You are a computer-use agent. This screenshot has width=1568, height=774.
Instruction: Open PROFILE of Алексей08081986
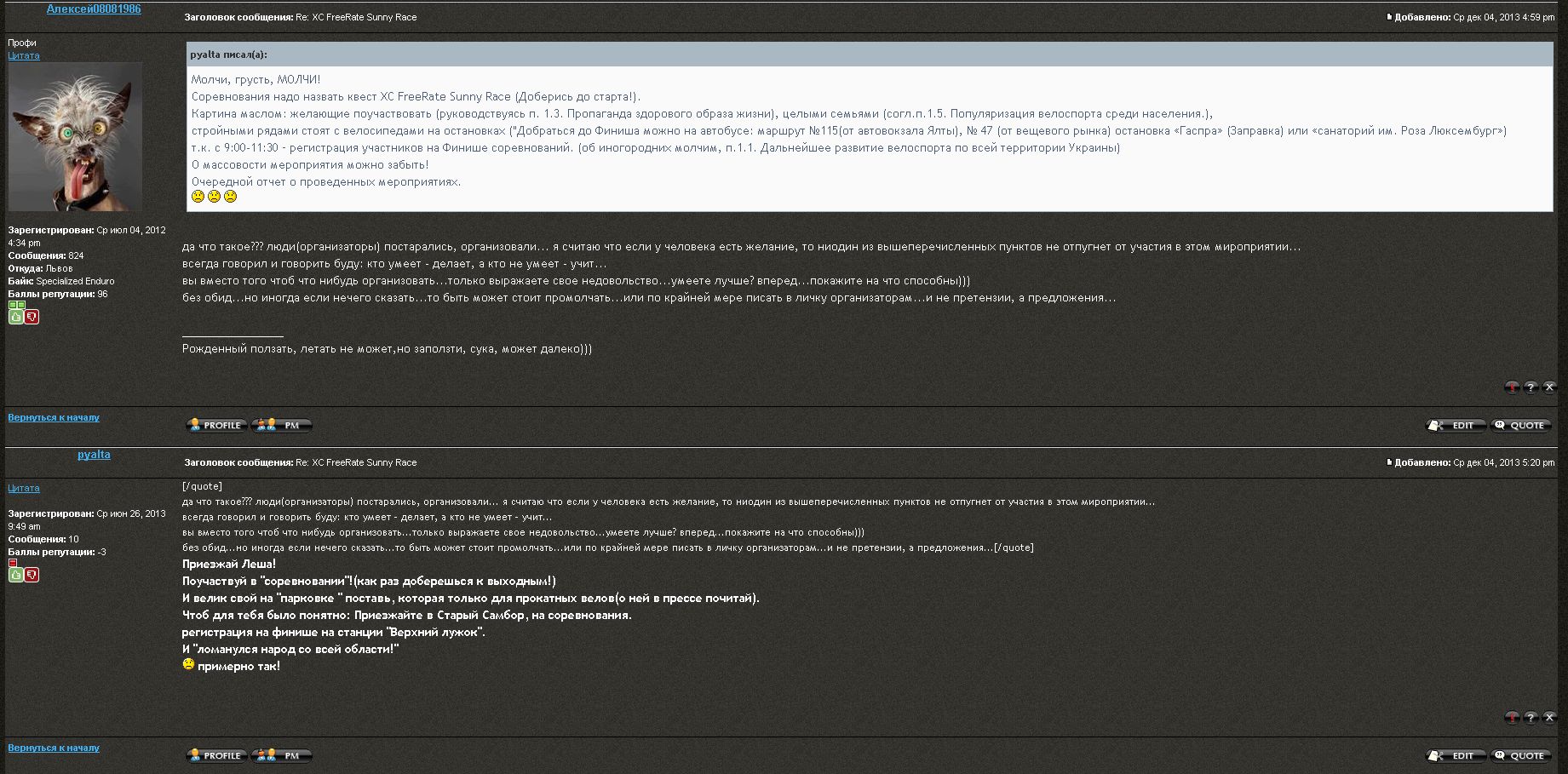pos(217,425)
